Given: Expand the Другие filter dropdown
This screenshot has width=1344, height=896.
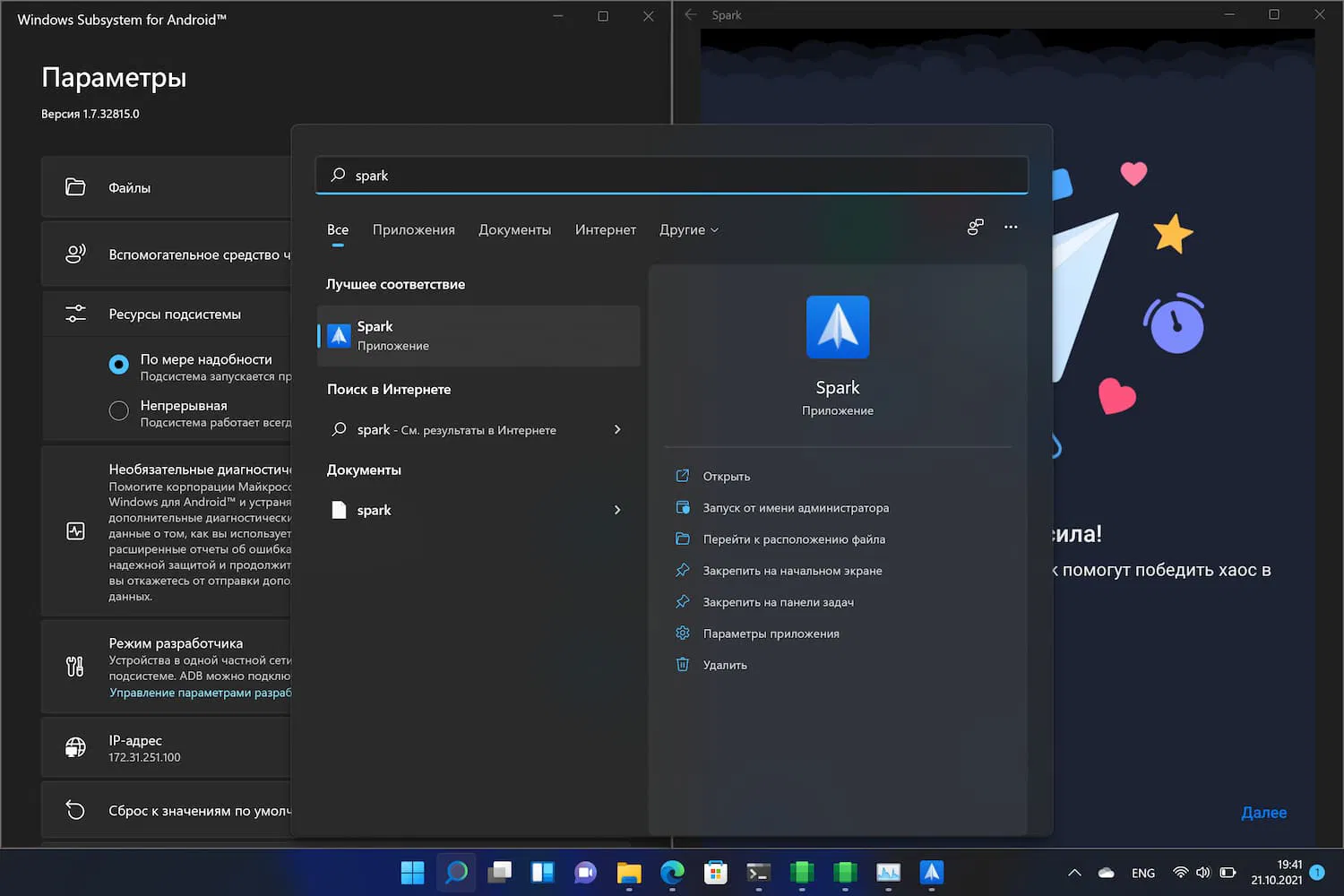Looking at the screenshot, I should tap(689, 229).
